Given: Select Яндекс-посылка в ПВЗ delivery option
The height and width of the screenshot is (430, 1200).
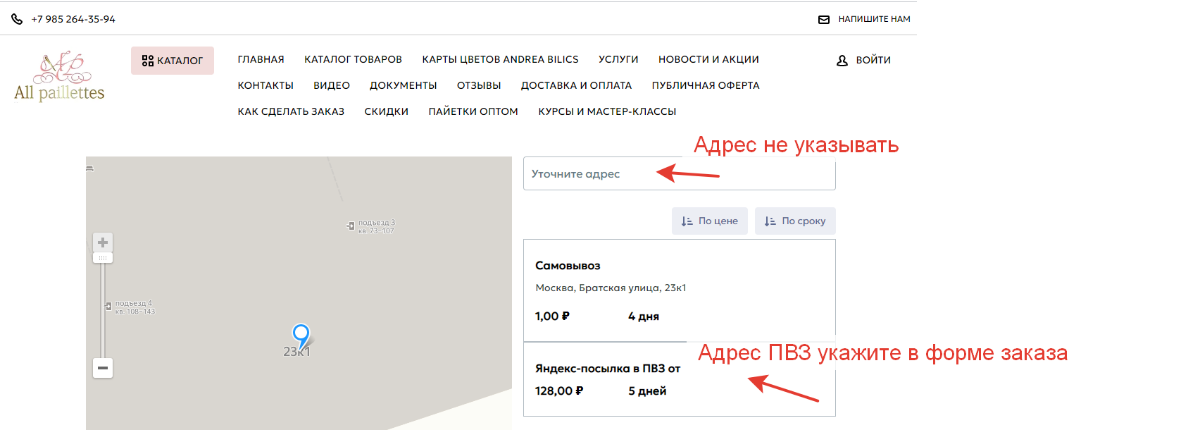Looking at the screenshot, I should [x=679, y=379].
